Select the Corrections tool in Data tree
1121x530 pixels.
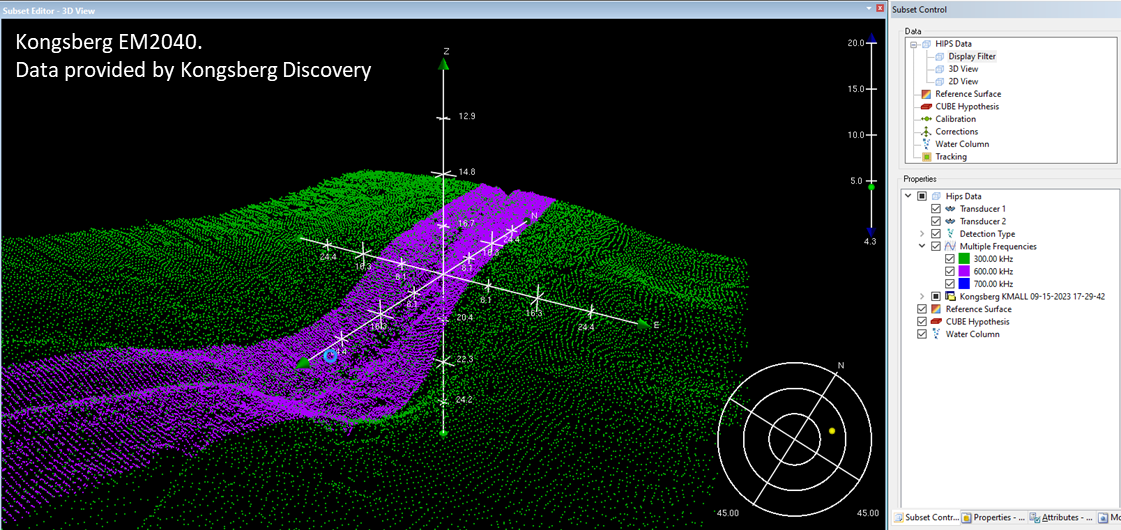coord(956,132)
